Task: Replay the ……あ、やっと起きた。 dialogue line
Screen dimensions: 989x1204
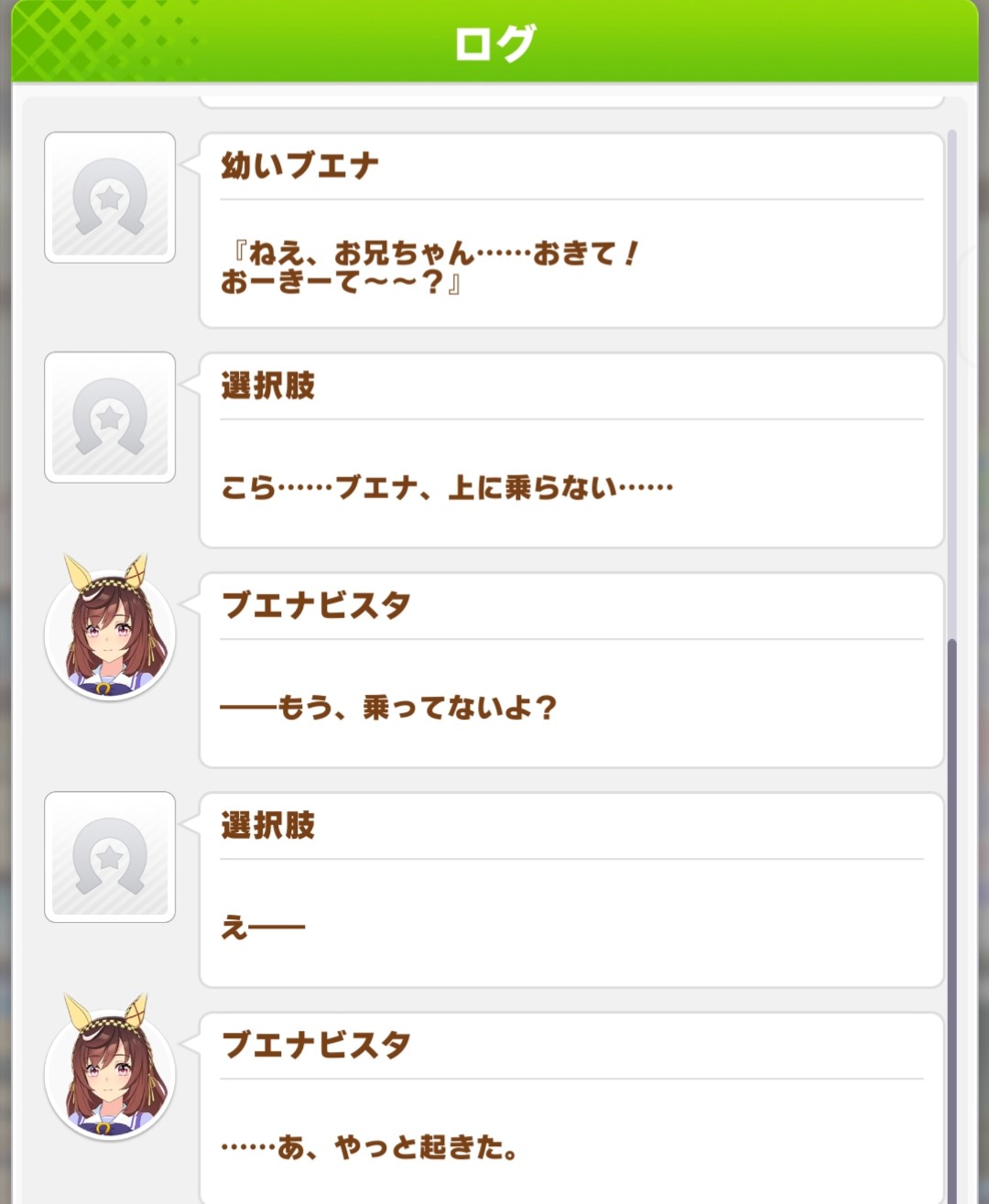Action: pyautogui.click(x=370, y=1146)
